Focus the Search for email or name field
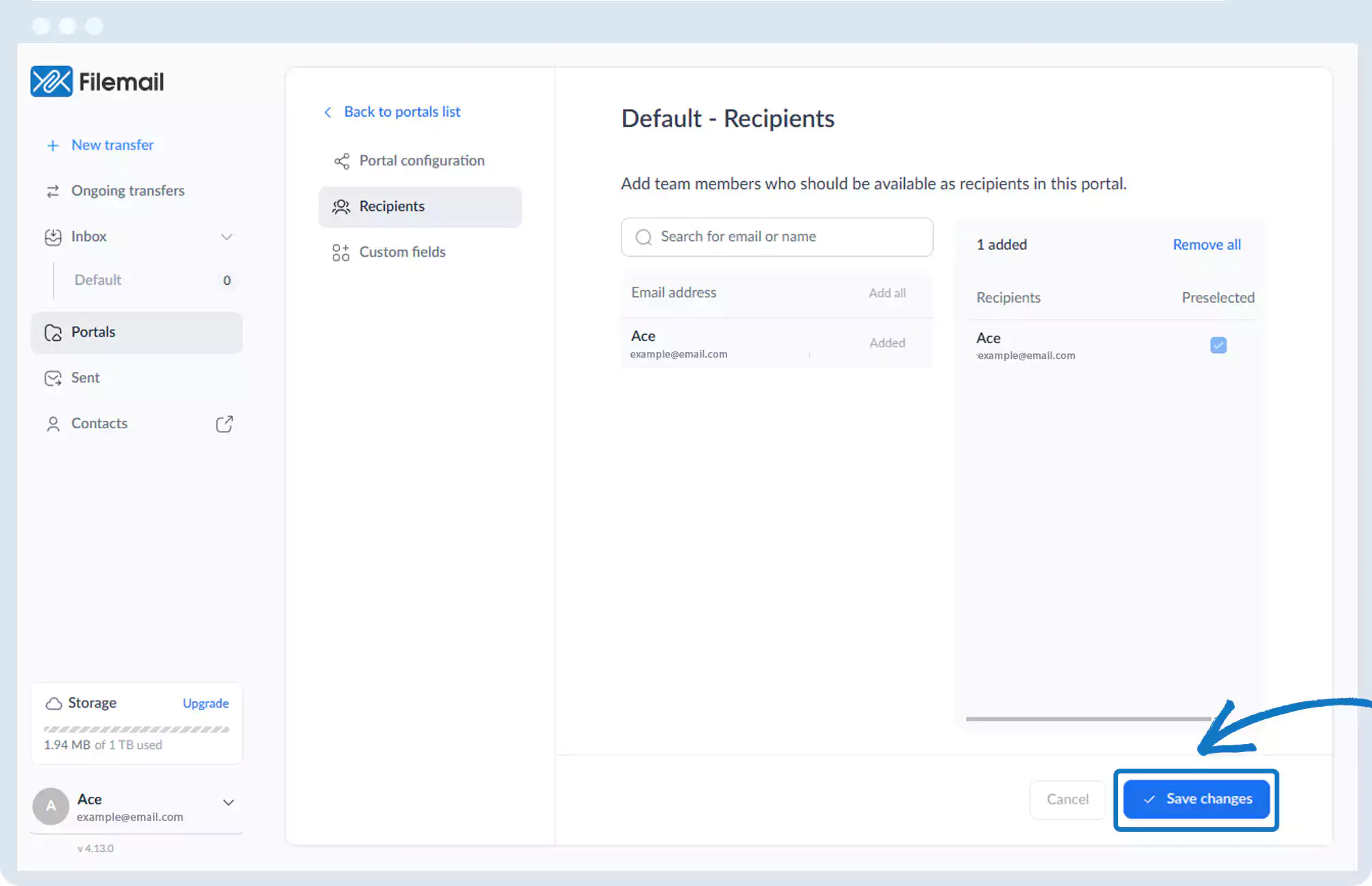Viewport: 1372px width, 886px height. point(777,237)
